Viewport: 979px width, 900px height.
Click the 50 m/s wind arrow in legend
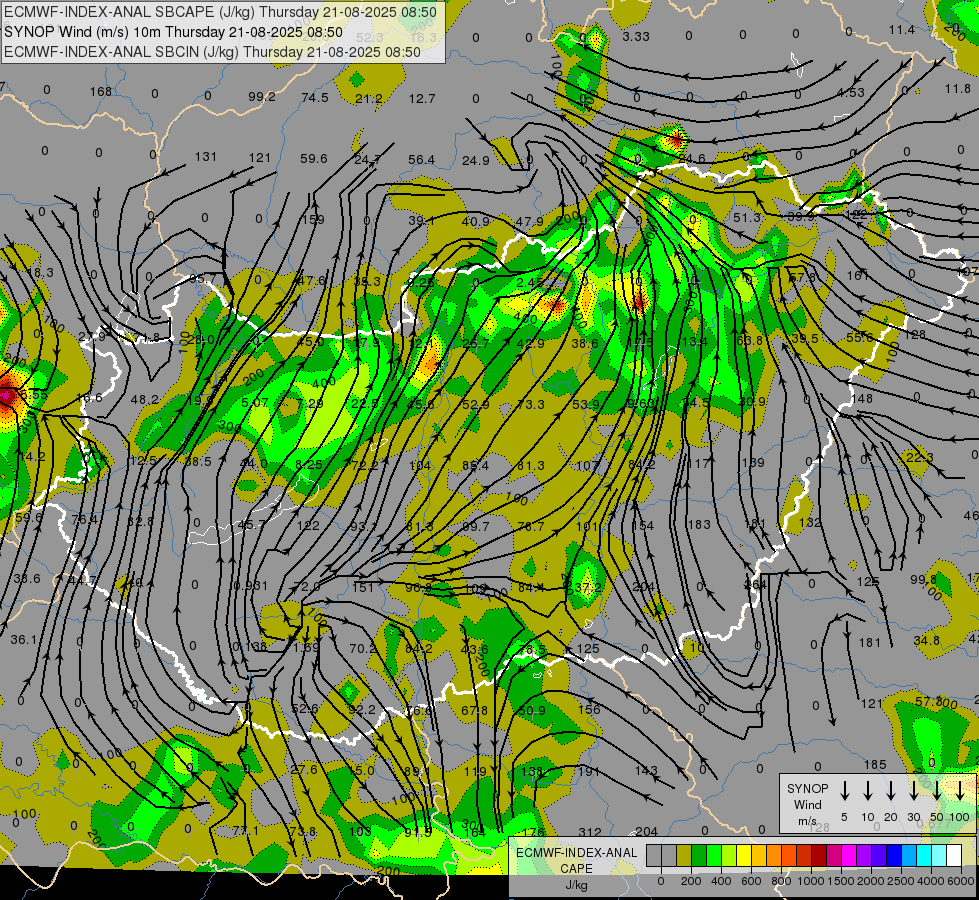pos(937,791)
